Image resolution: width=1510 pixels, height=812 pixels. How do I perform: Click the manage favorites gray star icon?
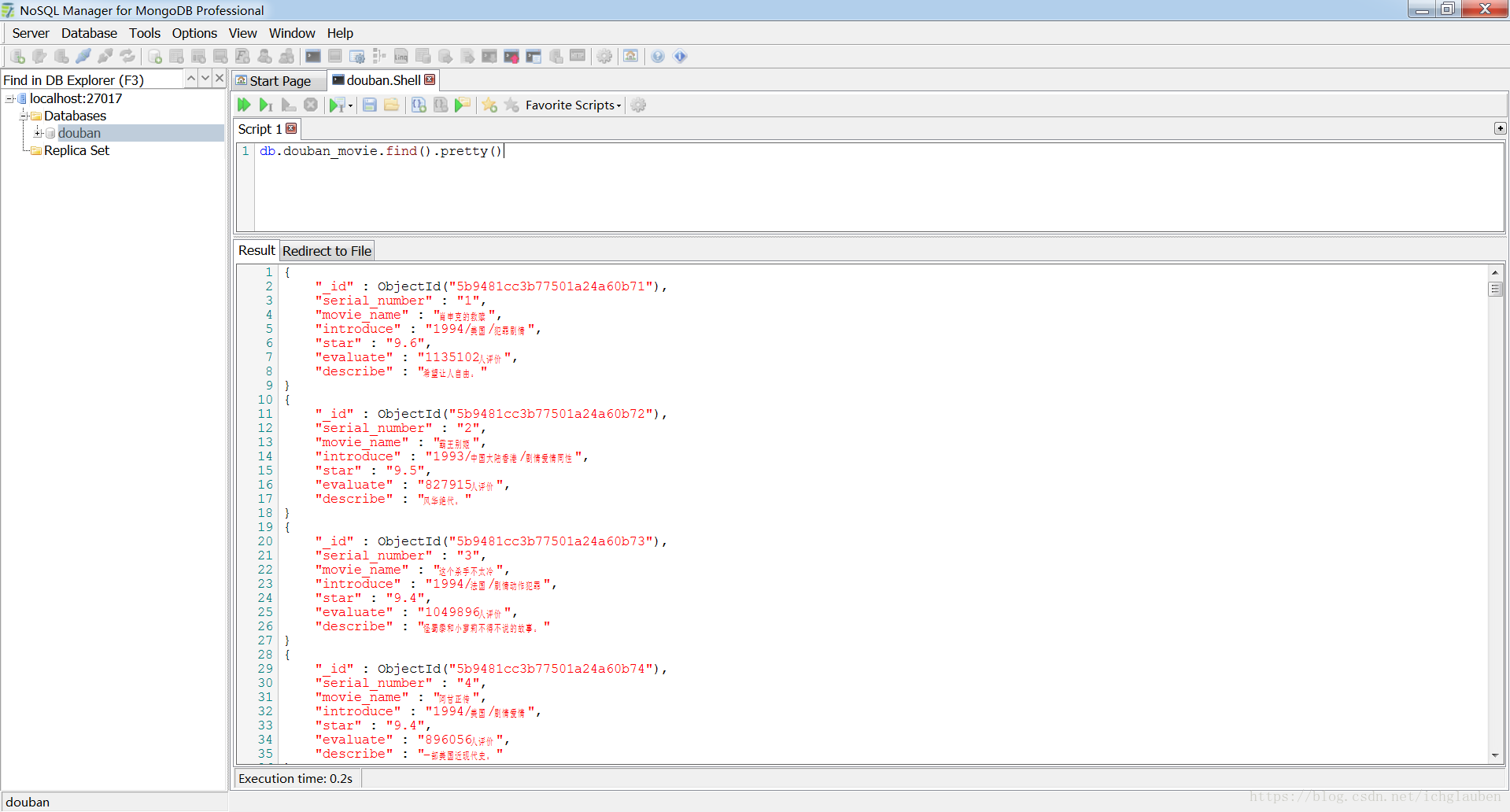511,105
